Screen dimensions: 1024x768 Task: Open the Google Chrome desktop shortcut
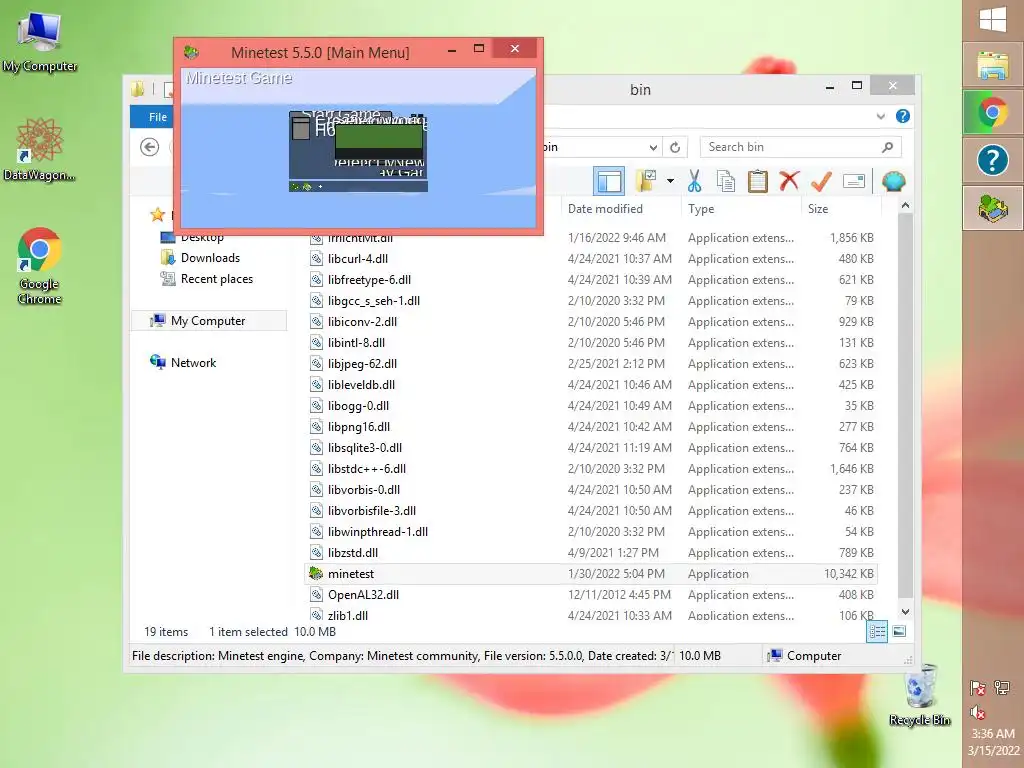39,266
